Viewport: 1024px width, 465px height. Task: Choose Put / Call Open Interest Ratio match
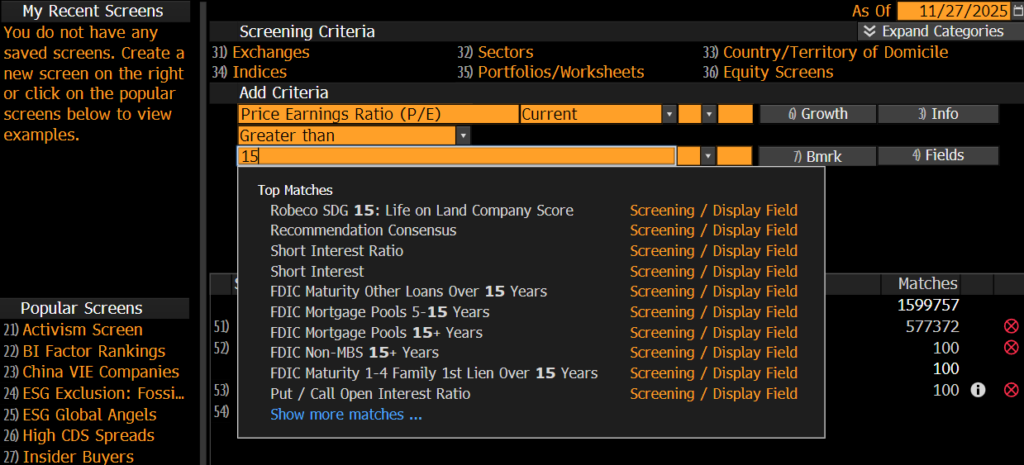(x=370, y=394)
